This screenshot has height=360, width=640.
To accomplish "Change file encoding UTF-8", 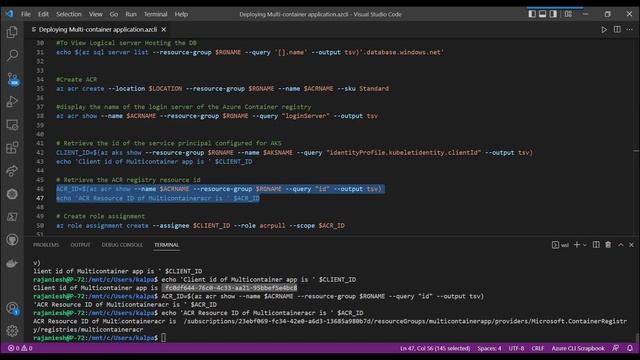I will (516, 348).
